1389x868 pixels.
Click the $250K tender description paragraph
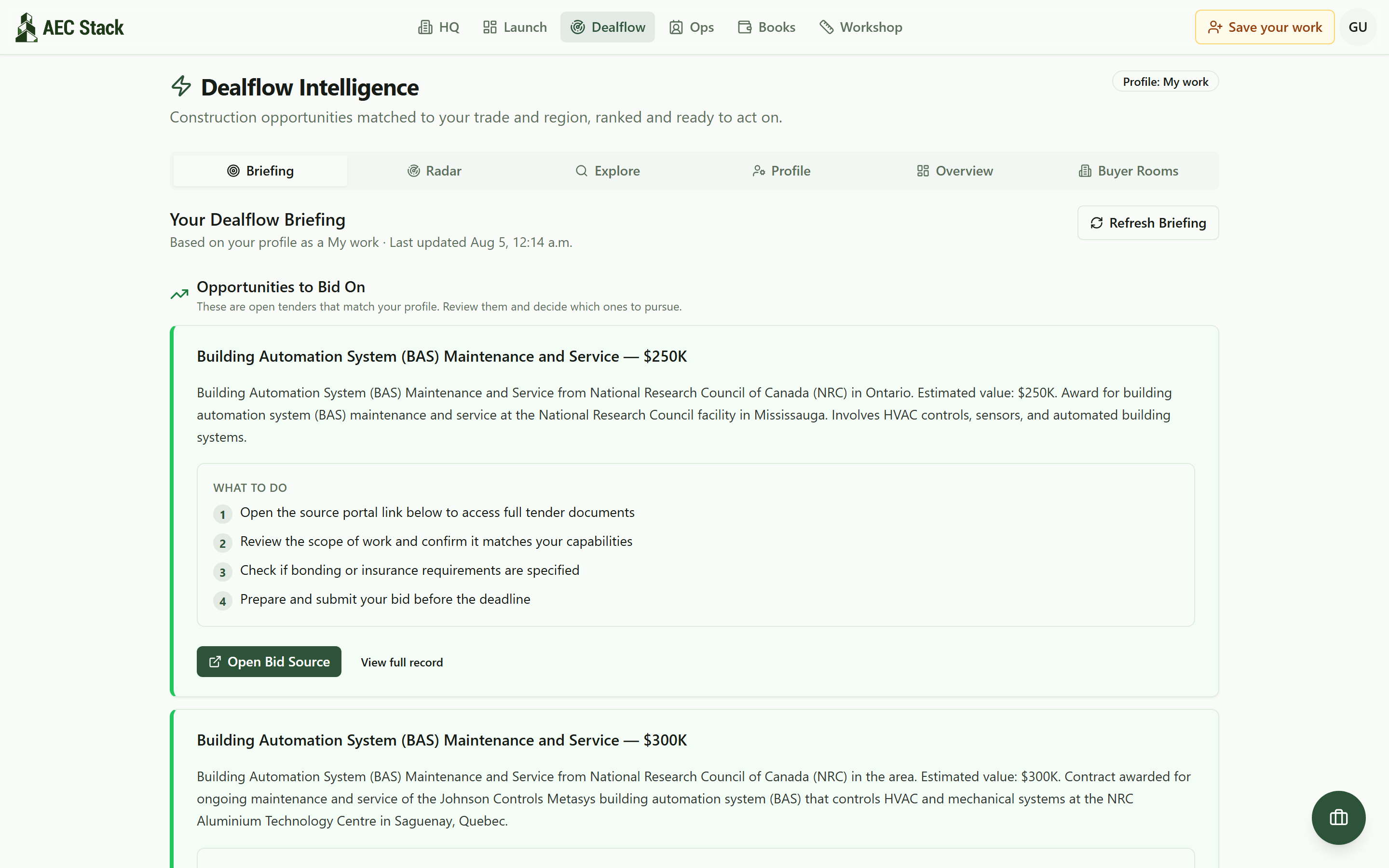(684, 415)
